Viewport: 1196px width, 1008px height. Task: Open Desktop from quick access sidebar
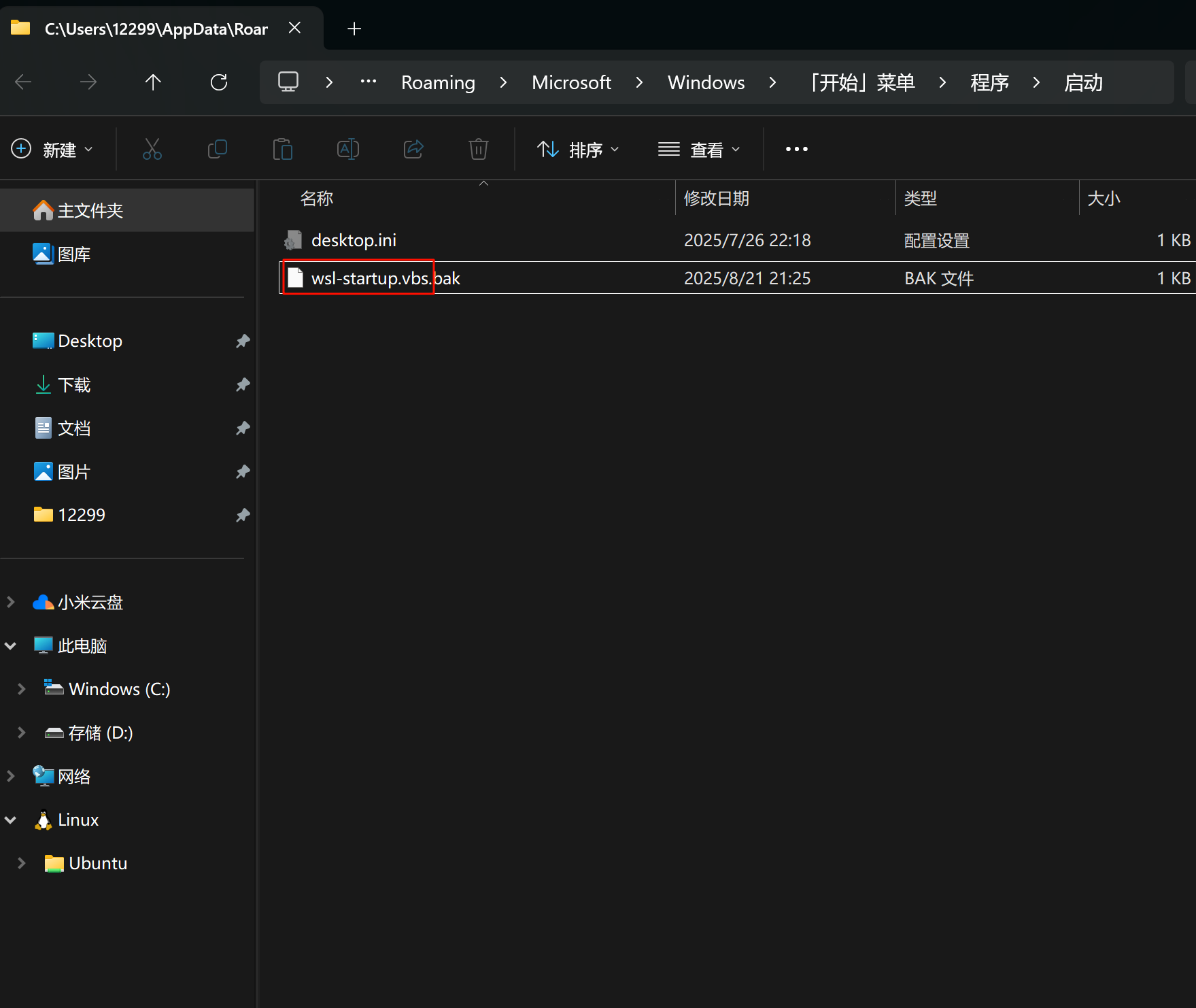point(90,341)
